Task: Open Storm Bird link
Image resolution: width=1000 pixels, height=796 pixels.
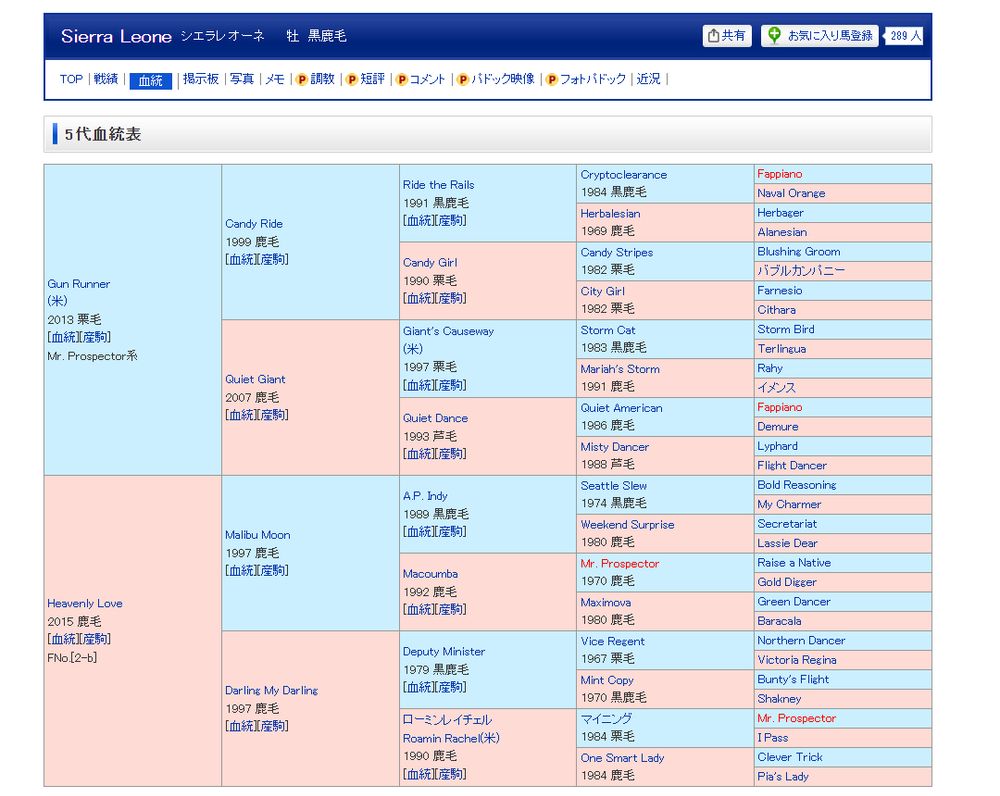Action: (x=786, y=330)
